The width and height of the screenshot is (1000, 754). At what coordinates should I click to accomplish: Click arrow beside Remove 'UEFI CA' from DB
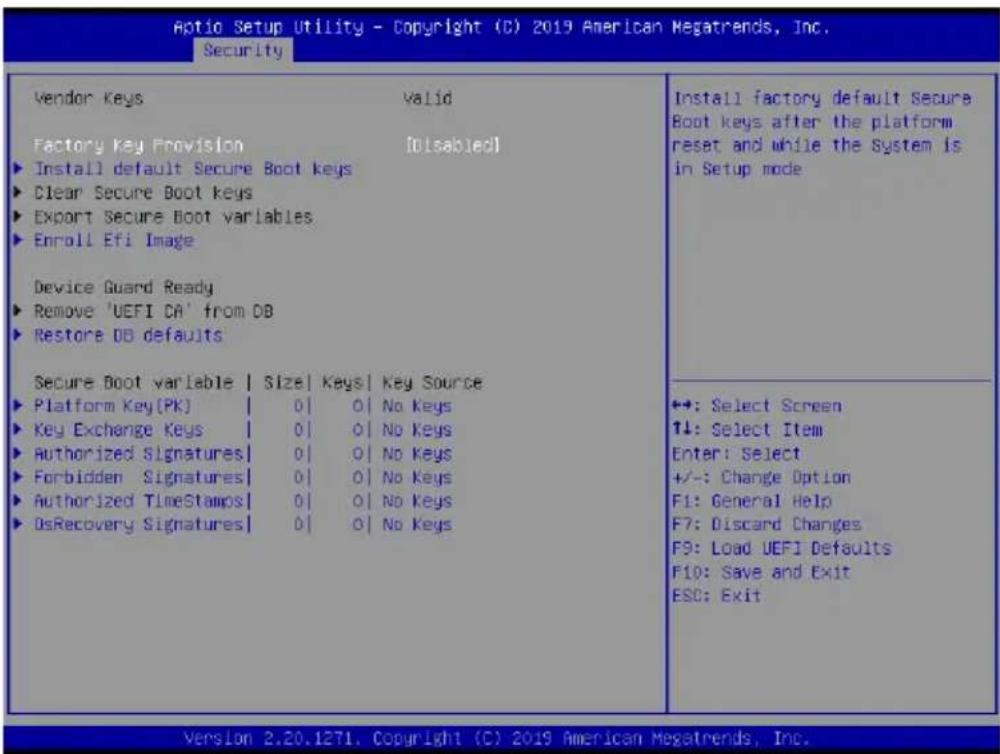[x=18, y=311]
